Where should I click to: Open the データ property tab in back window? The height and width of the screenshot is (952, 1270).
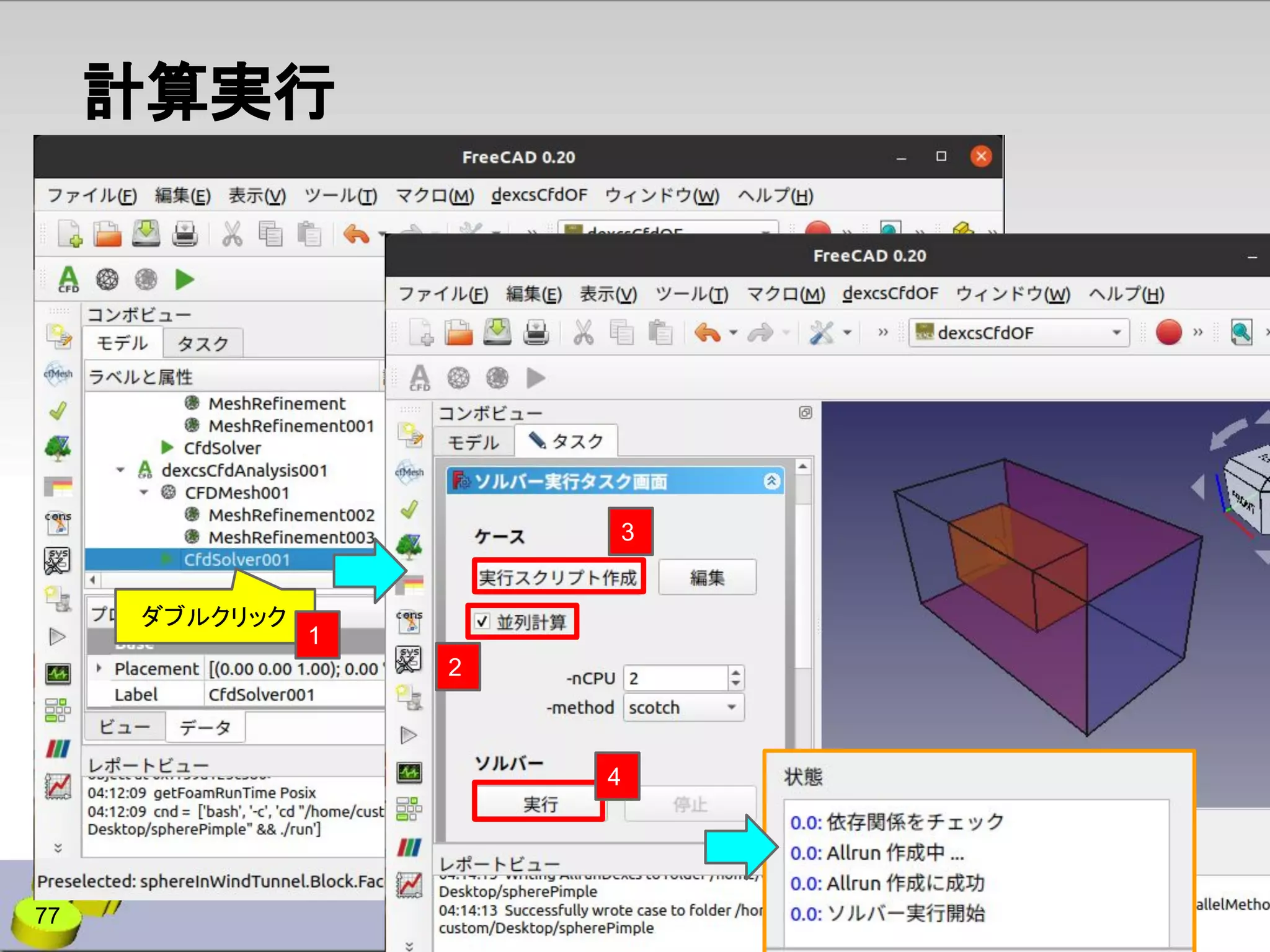pos(205,727)
